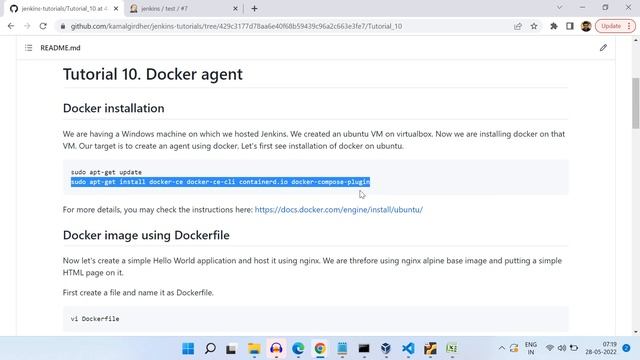Open the notification center badge
This screenshot has width=640, height=360.
tap(627, 348)
